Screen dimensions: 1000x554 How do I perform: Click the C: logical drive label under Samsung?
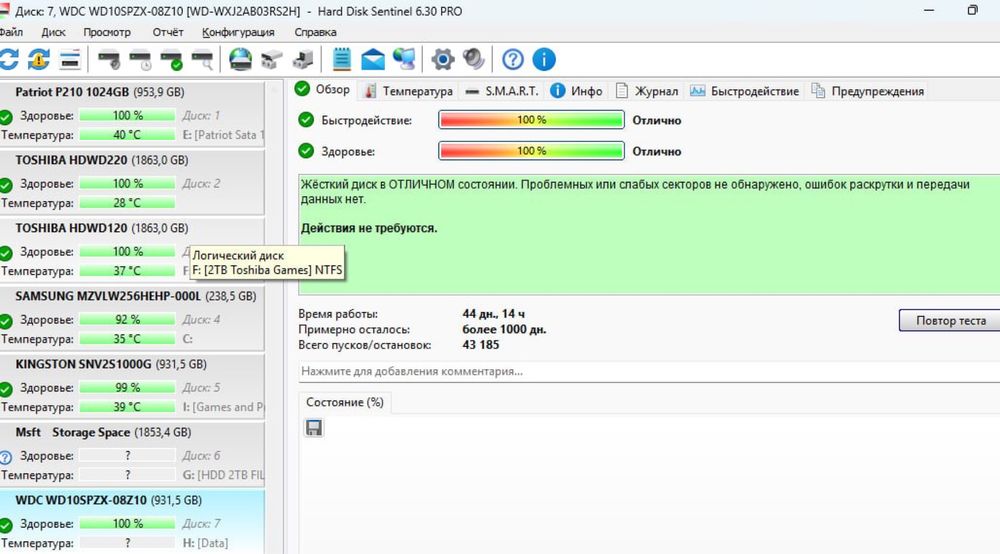188,339
